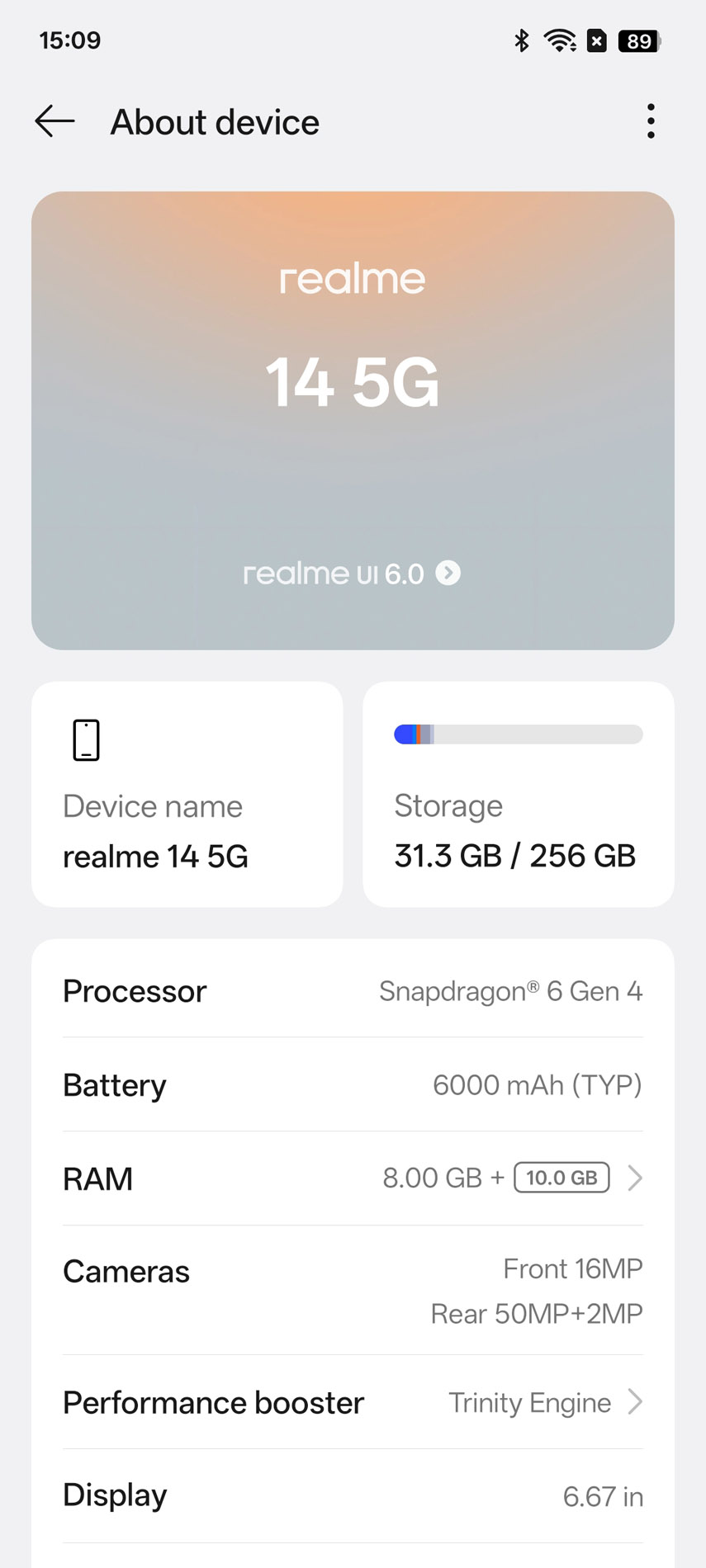Tap the realme UI 6.0 version link
This screenshot has width=706, height=1568.
[334, 574]
